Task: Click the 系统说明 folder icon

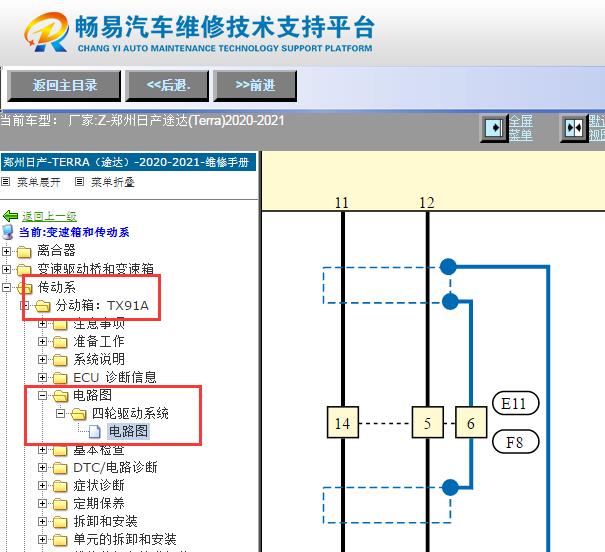Action: point(60,360)
